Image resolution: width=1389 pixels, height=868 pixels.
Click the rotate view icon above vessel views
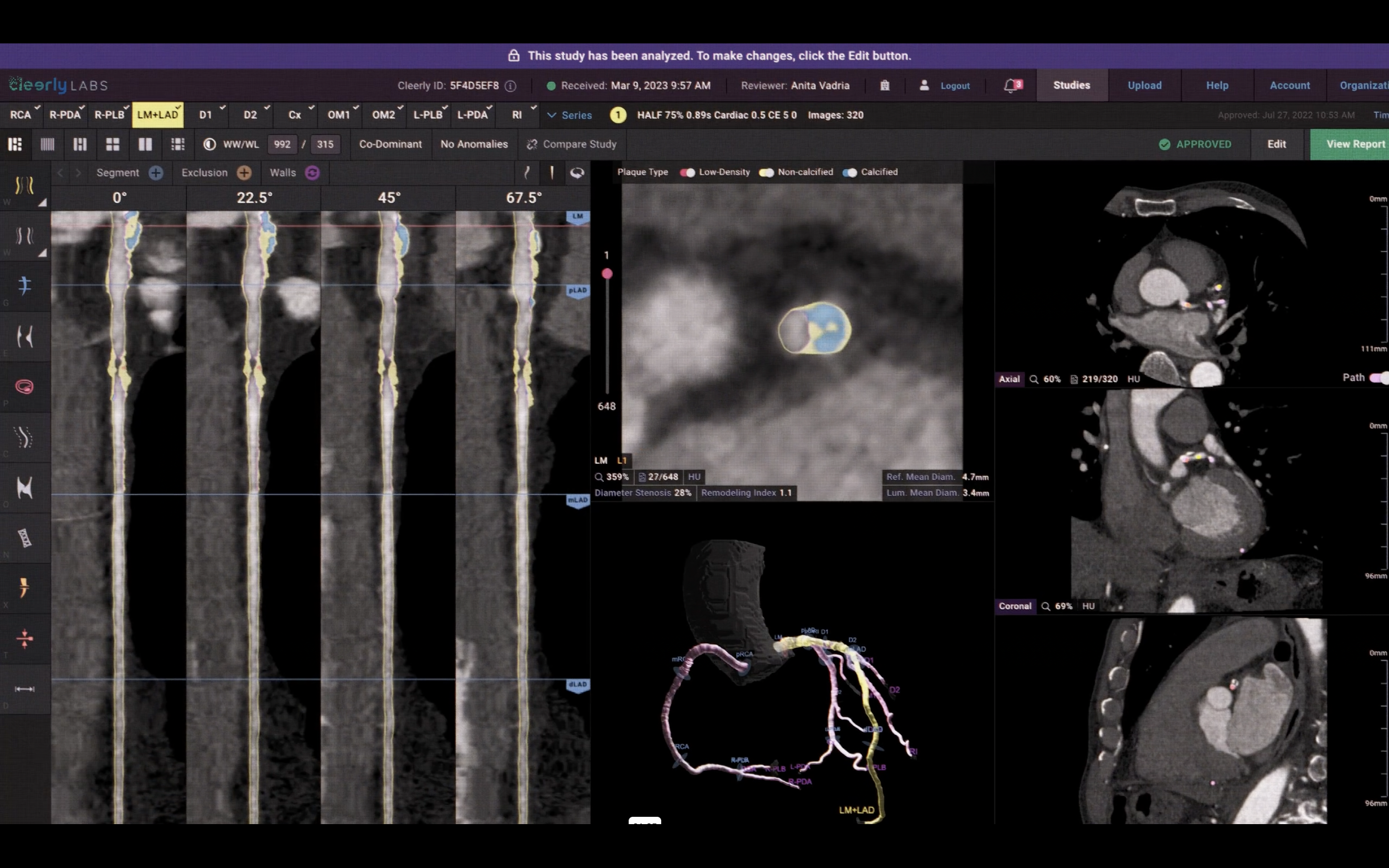point(577,173)
